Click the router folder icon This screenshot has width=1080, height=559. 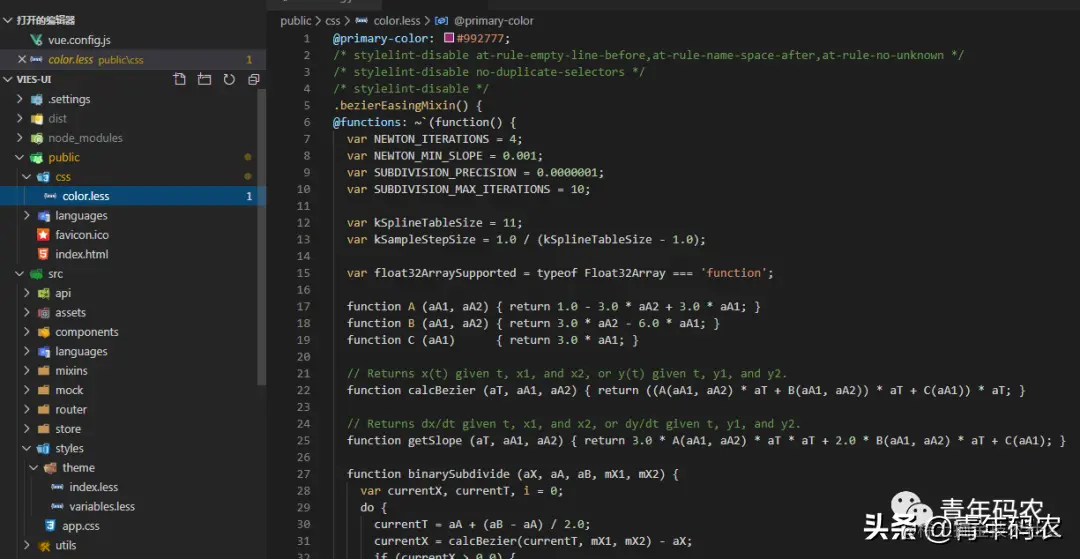[x=43, y=409]
